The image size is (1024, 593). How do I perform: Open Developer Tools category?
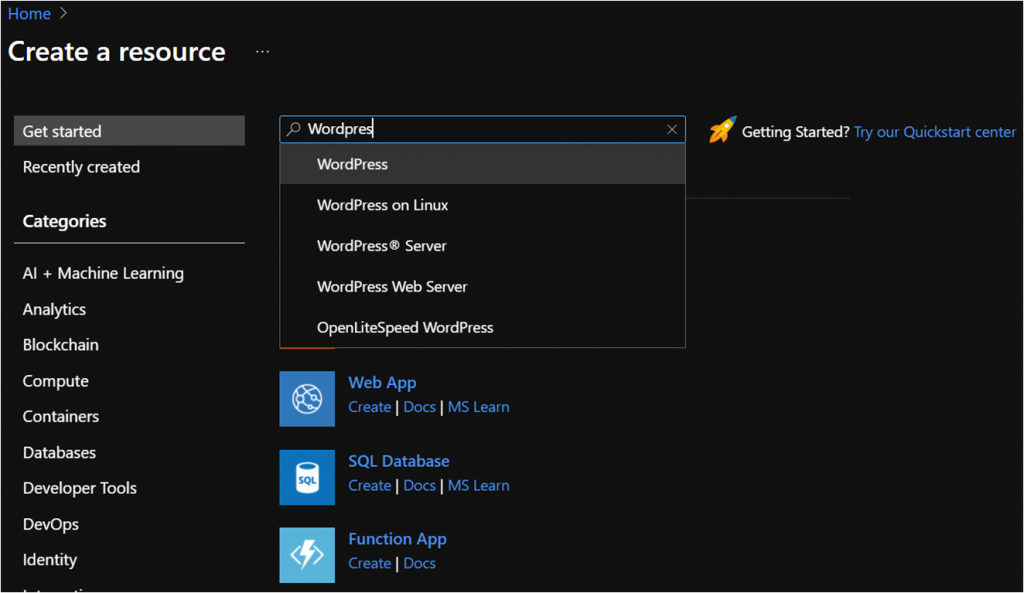pos(80,488)
